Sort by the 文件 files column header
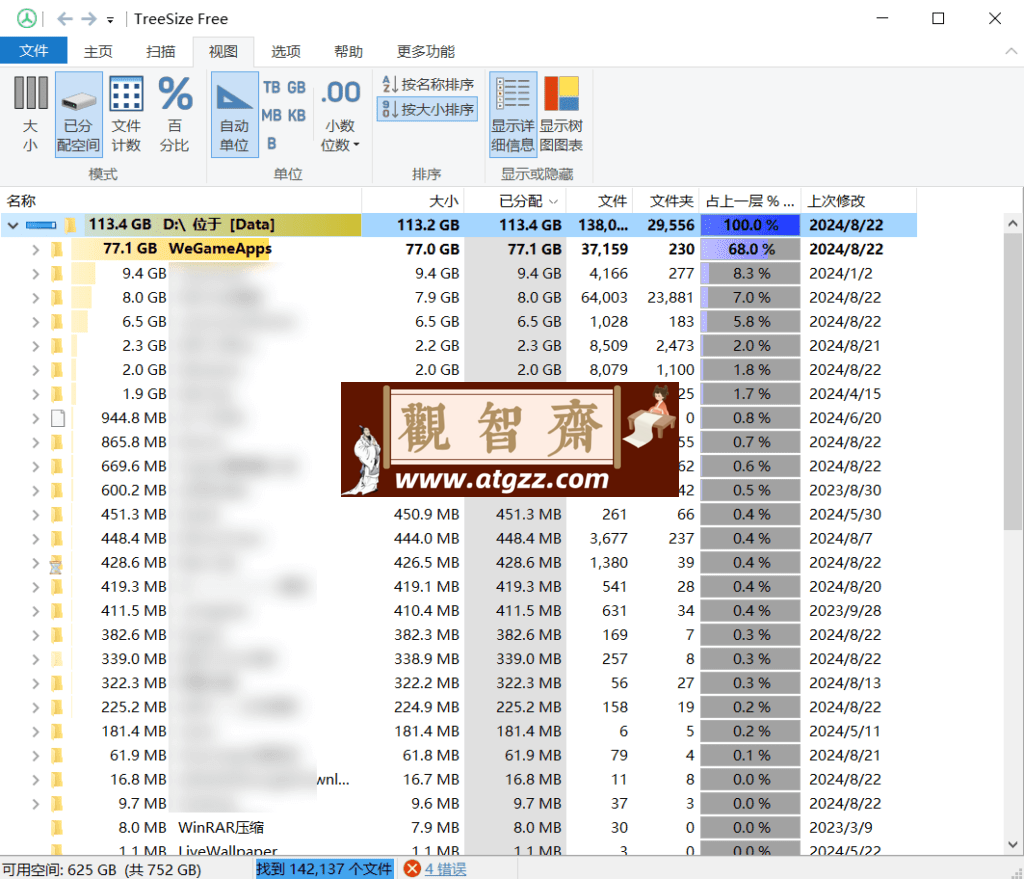1024x879 pixels. [x=599, y=201]
